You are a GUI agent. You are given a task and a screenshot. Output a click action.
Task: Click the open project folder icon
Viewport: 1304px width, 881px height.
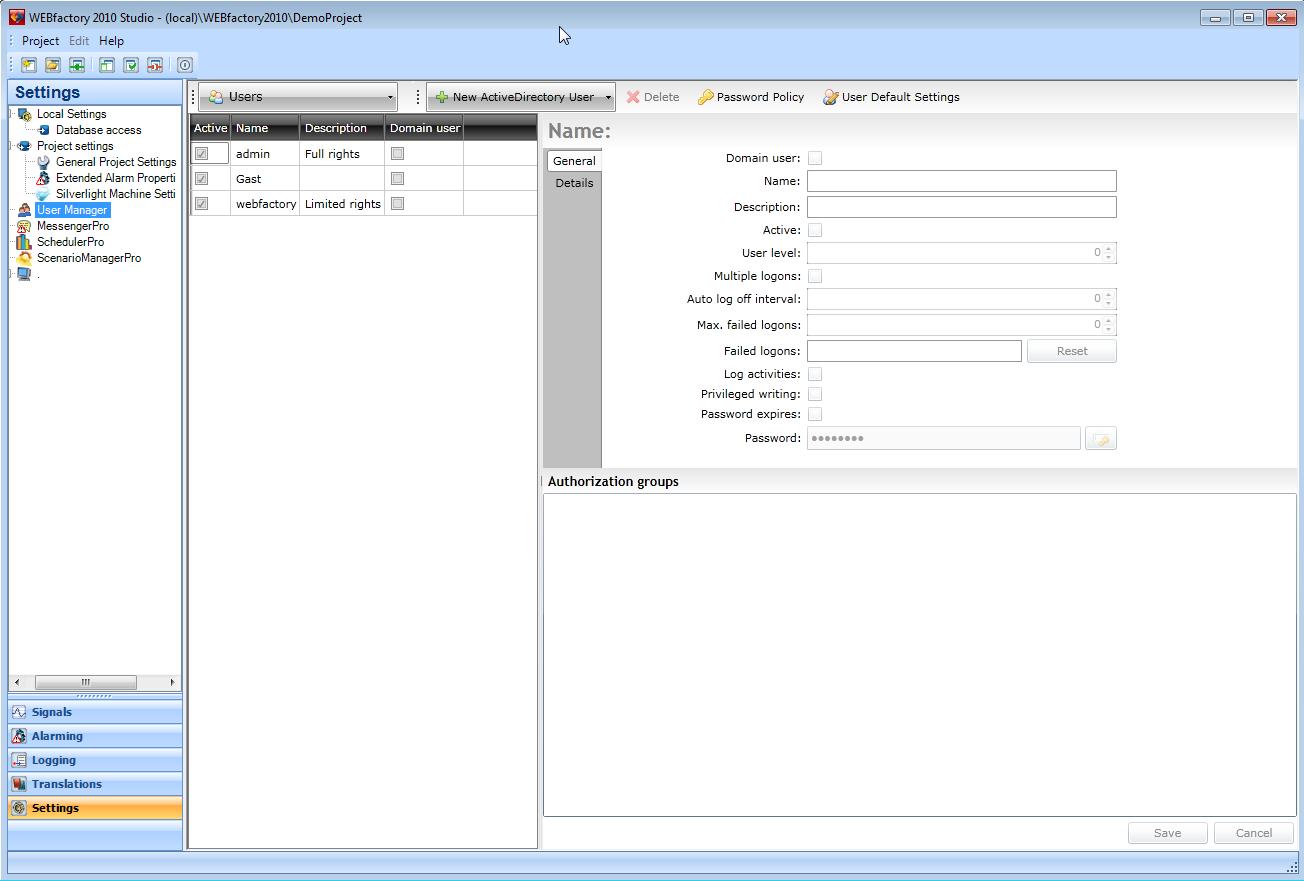[53, 65]
